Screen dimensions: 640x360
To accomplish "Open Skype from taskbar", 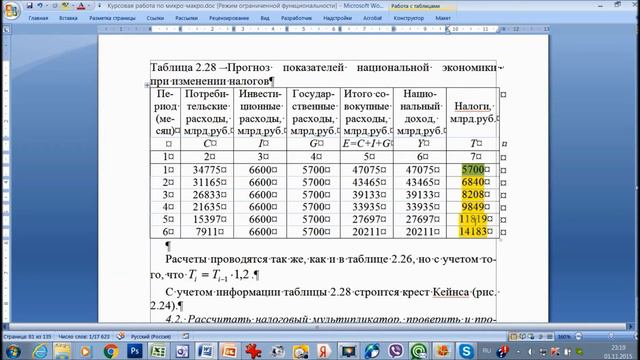I will 466,351.
